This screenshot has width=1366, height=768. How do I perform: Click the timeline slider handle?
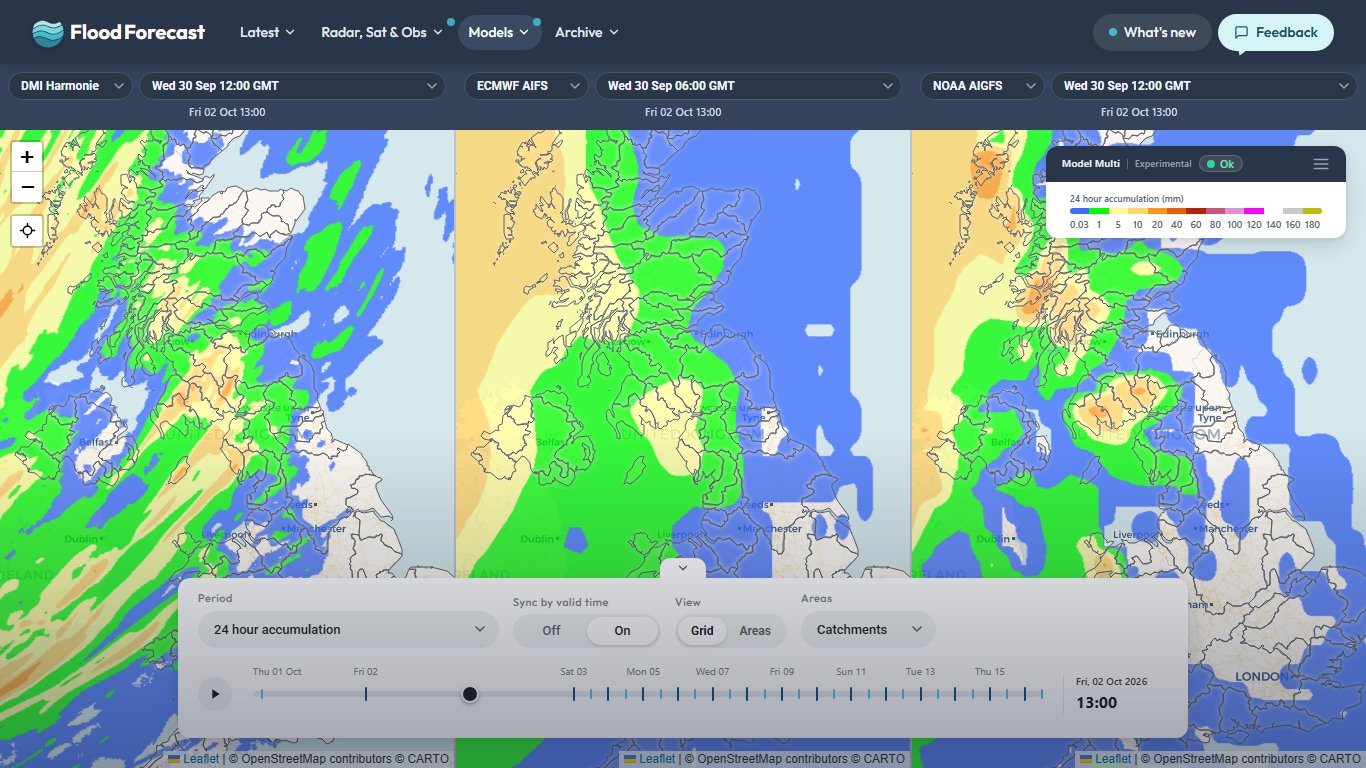[x=470, y=694]
